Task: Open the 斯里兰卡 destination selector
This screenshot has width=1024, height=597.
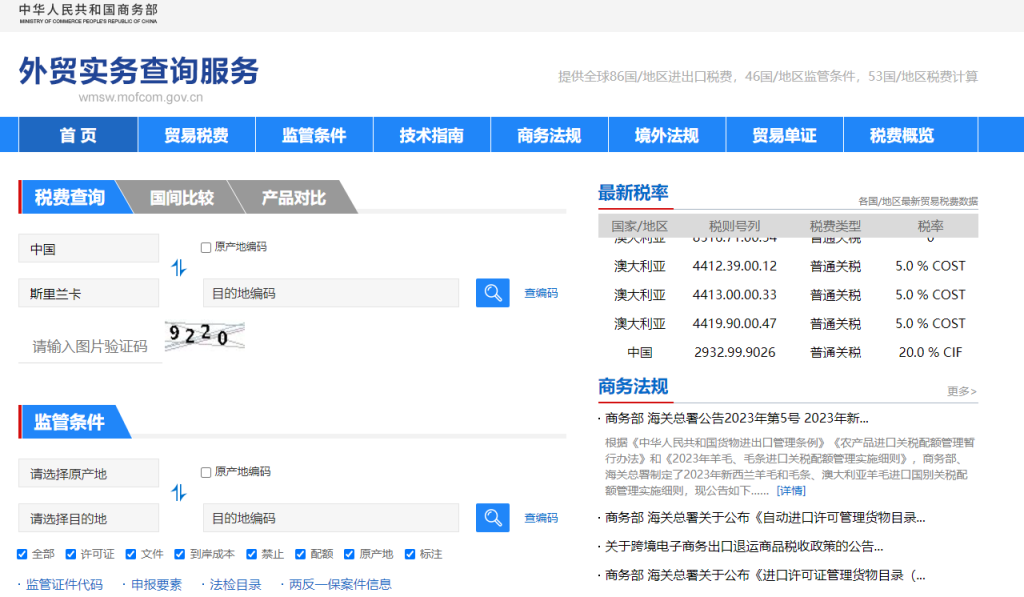Action: coord(89,293)
